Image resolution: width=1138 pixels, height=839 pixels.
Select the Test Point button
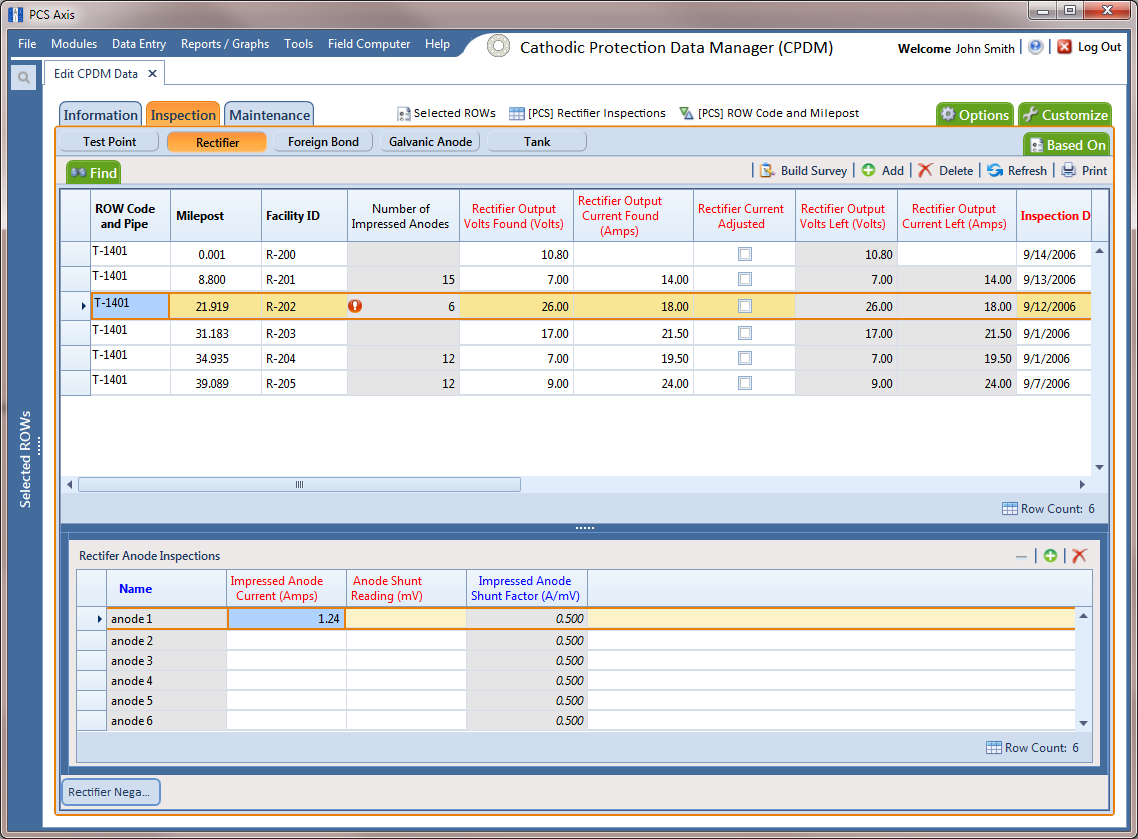109,142
